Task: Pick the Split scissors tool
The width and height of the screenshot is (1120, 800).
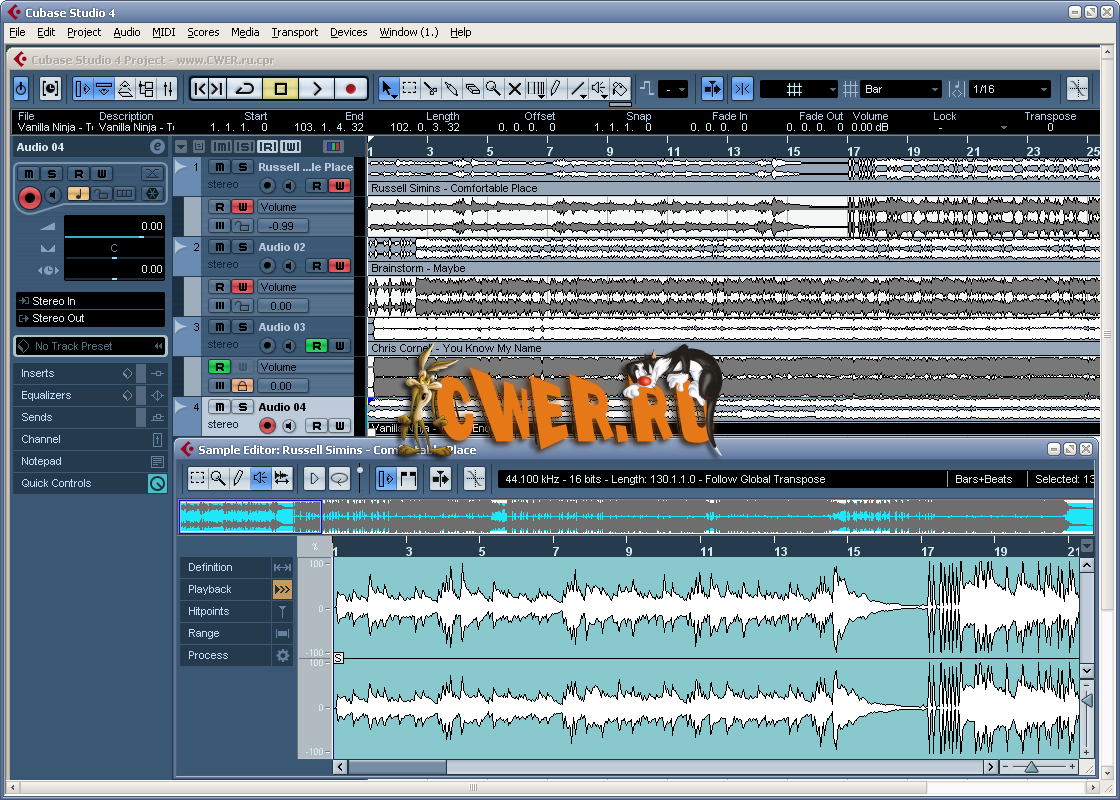Action: [431, 89]
